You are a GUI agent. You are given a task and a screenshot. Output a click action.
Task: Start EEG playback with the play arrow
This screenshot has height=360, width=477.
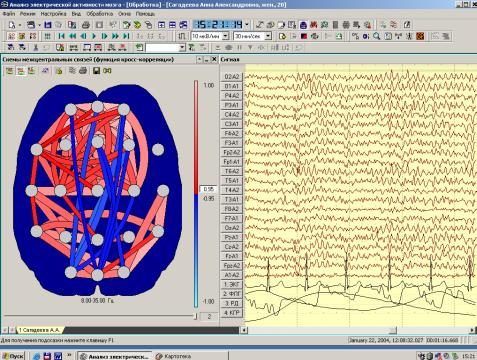coord(94,36)
